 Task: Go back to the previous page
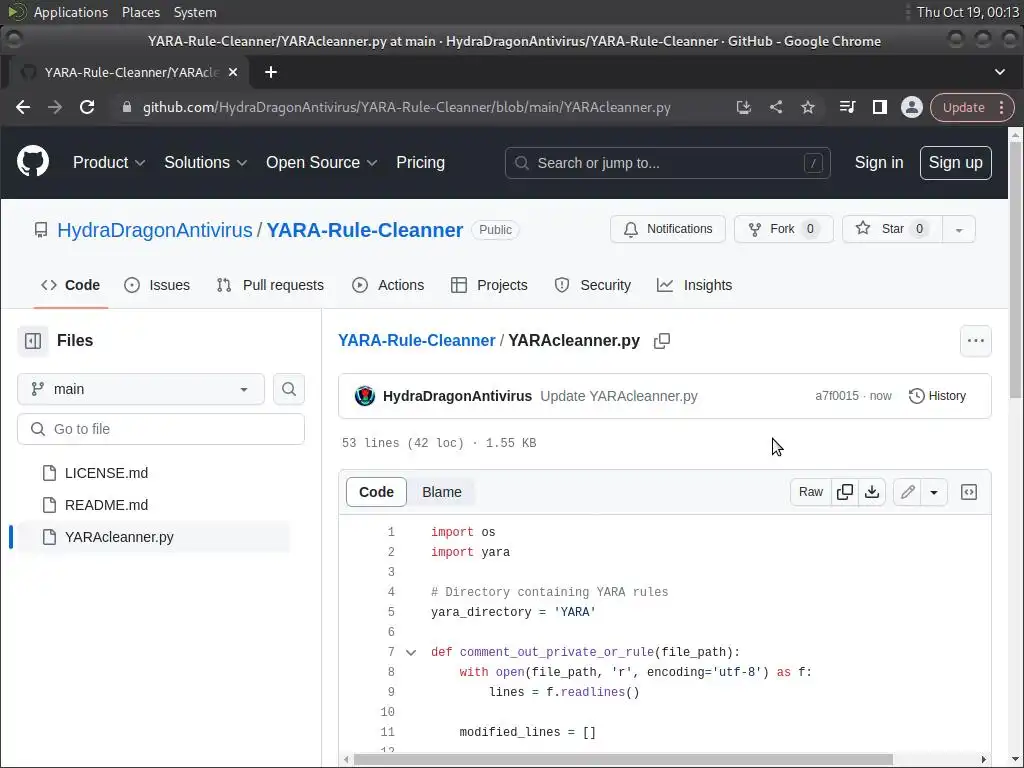[x=23, y=108]
